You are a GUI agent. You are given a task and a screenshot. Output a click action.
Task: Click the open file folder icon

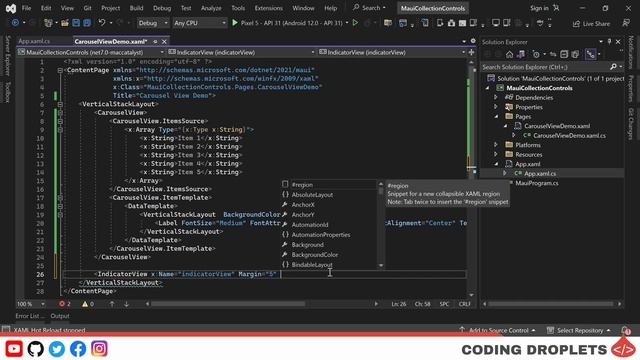click(64, 23)
